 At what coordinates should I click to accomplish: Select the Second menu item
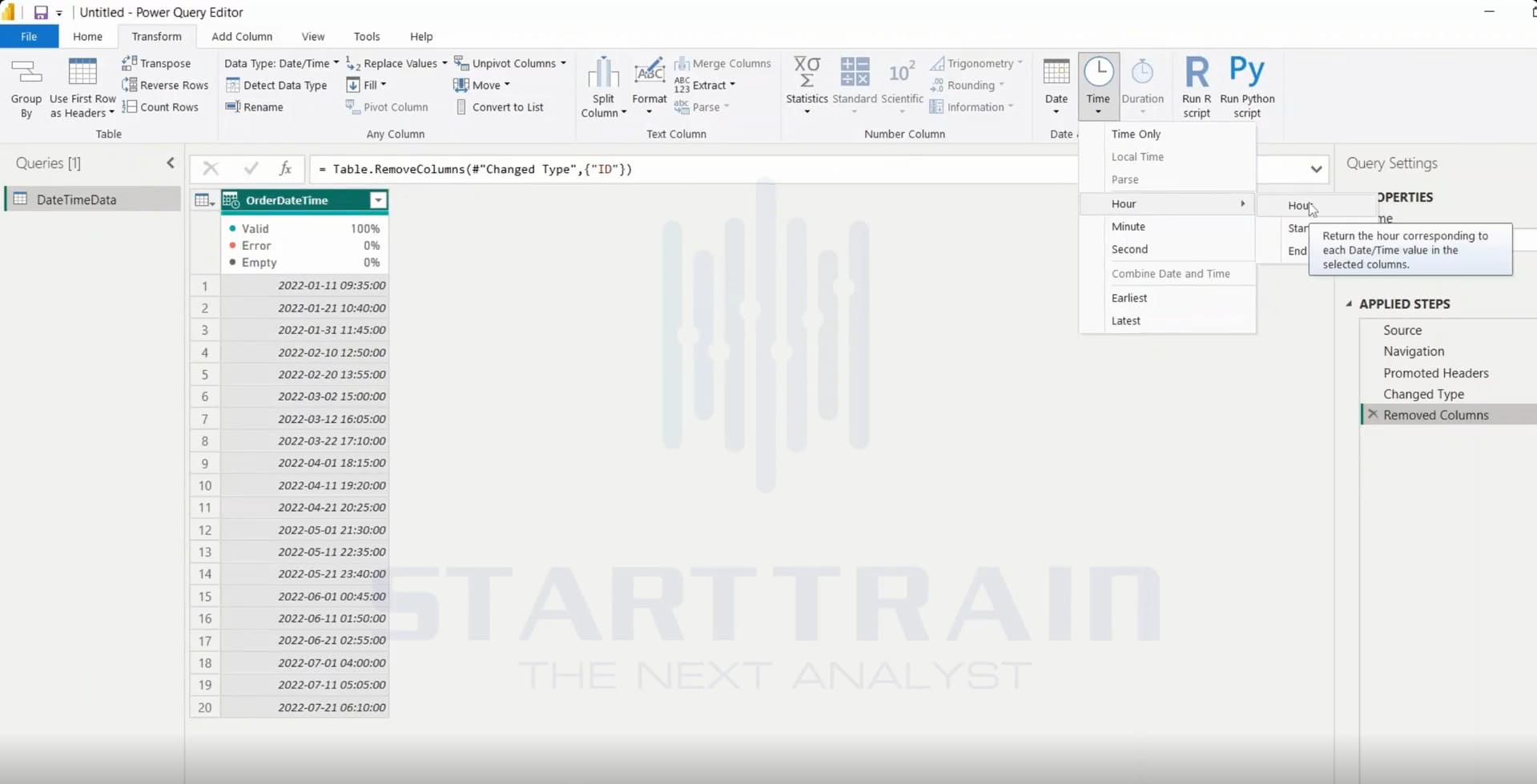coord(1167,249)
